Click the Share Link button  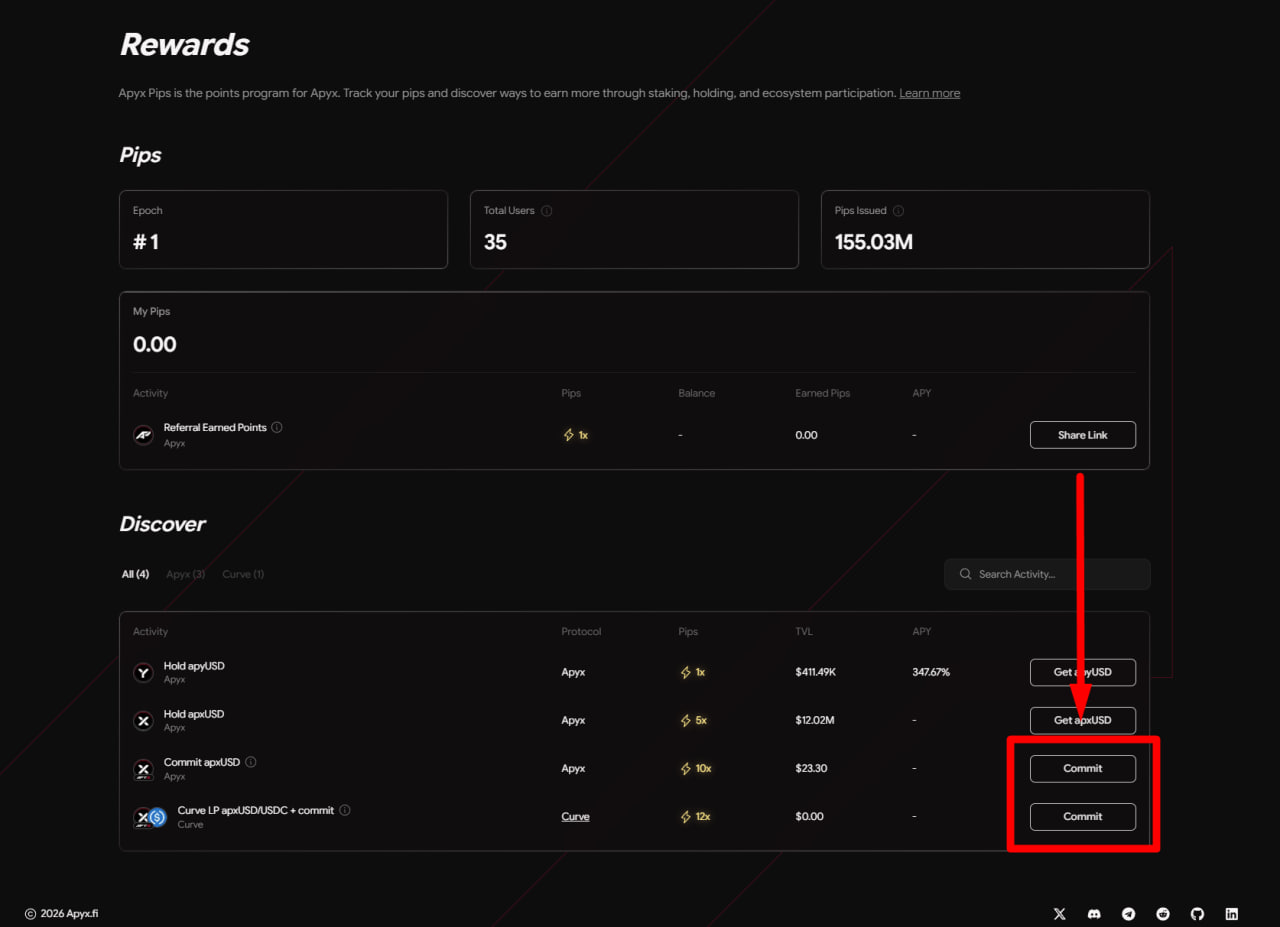[1083, 435]
